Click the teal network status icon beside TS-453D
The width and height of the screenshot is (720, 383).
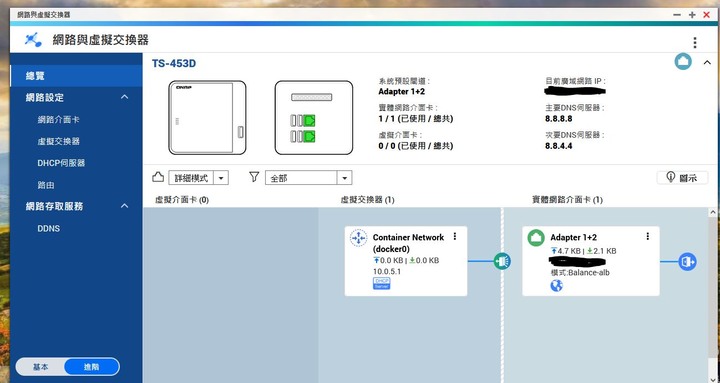683,62
